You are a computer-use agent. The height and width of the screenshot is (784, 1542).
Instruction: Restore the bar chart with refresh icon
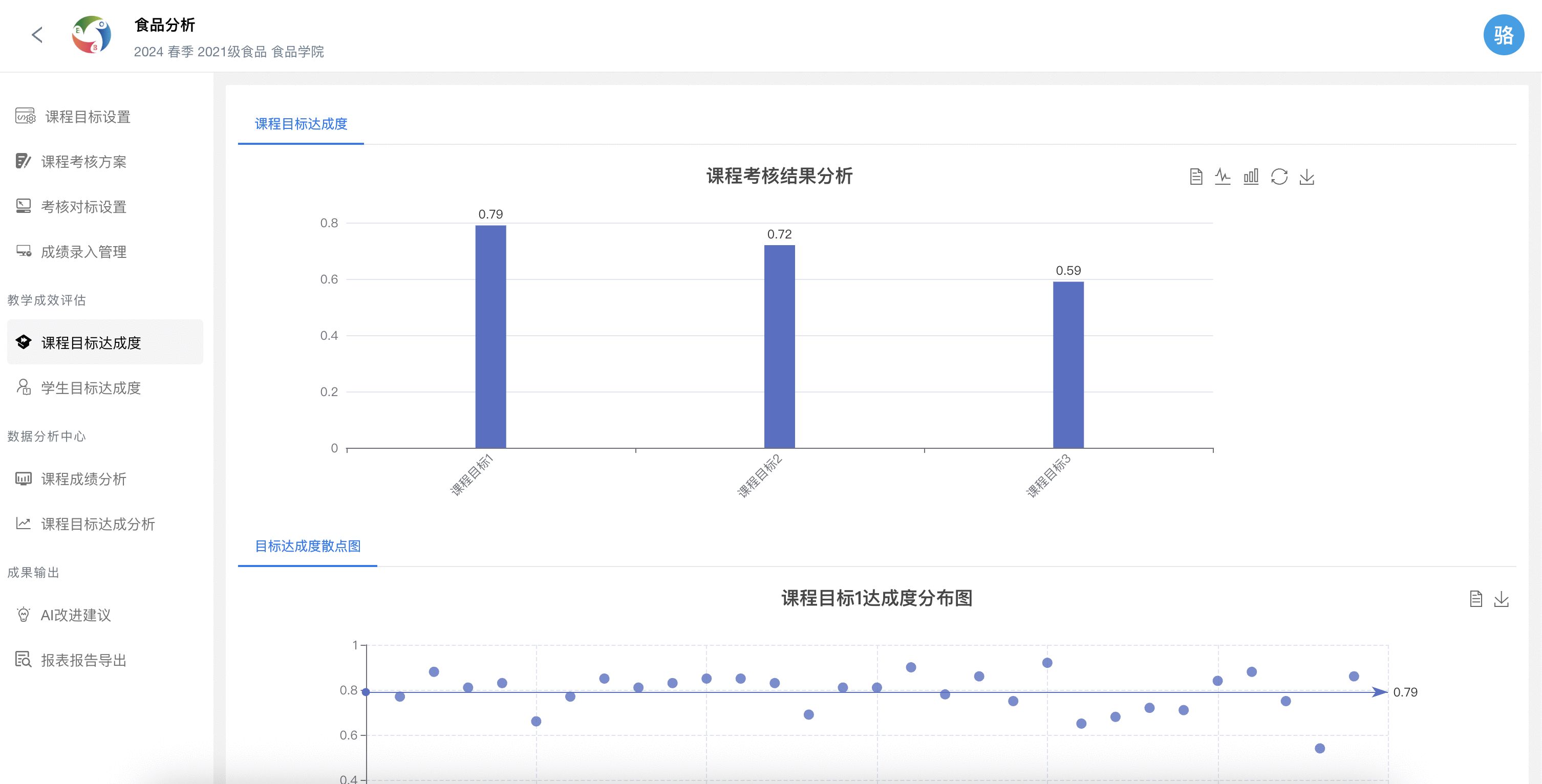click(x=1279, y=177)
